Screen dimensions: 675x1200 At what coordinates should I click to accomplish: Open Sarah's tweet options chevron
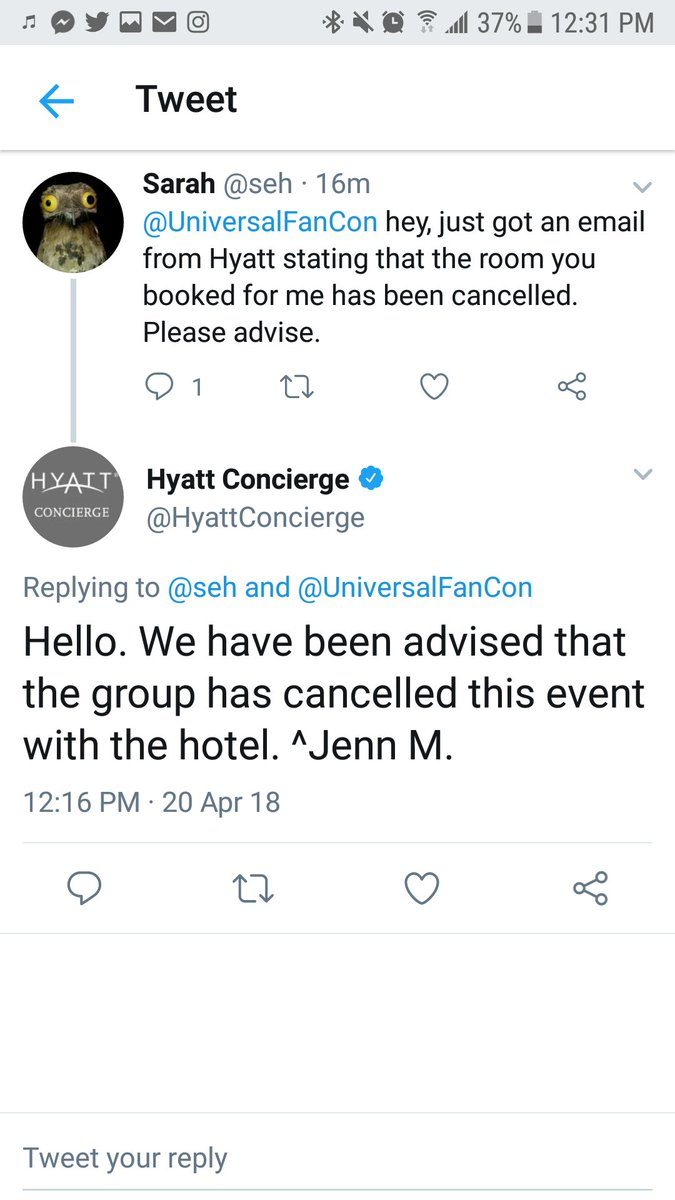click(643, 187)
